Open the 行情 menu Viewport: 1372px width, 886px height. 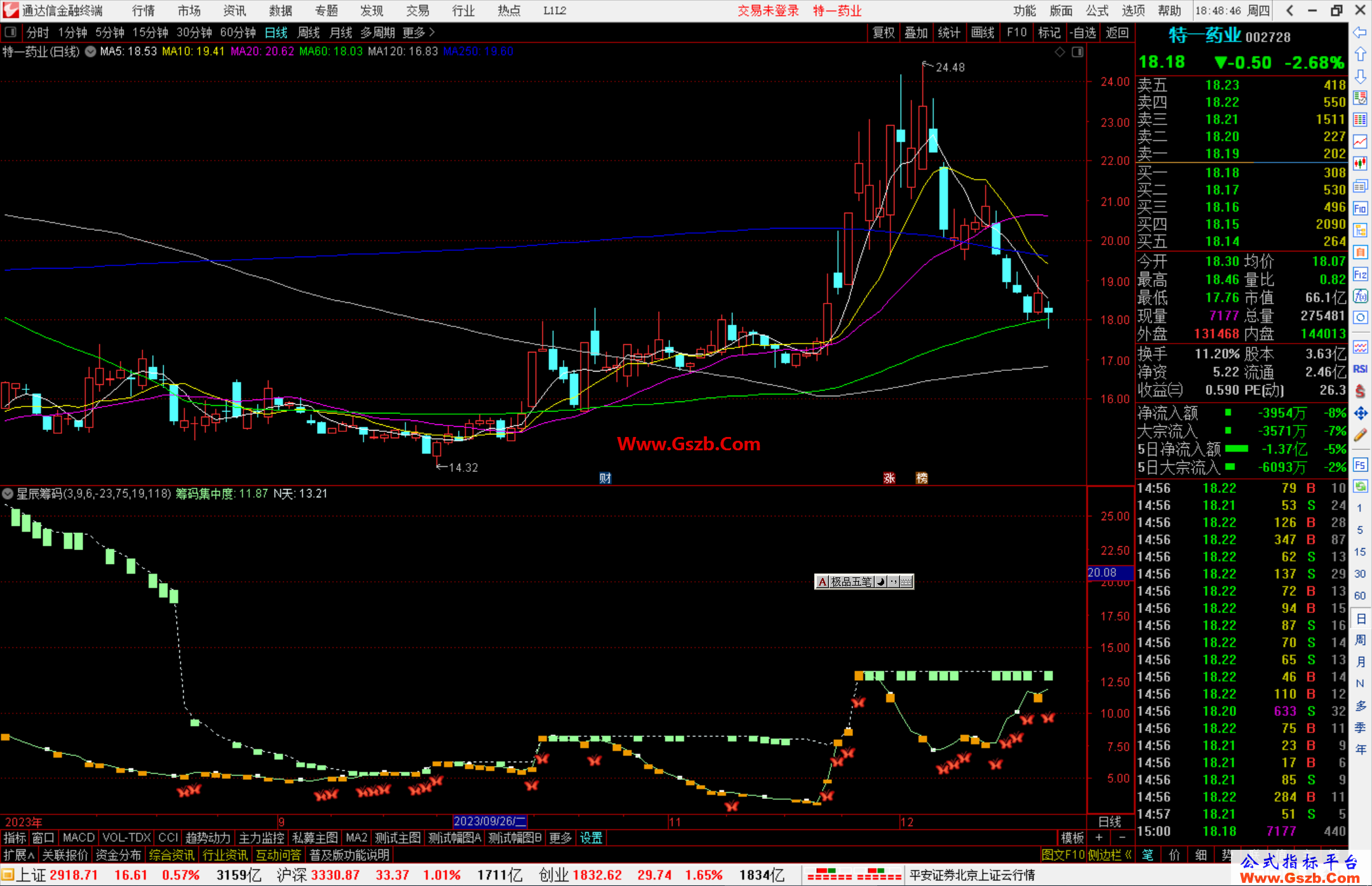coord(144,10)
